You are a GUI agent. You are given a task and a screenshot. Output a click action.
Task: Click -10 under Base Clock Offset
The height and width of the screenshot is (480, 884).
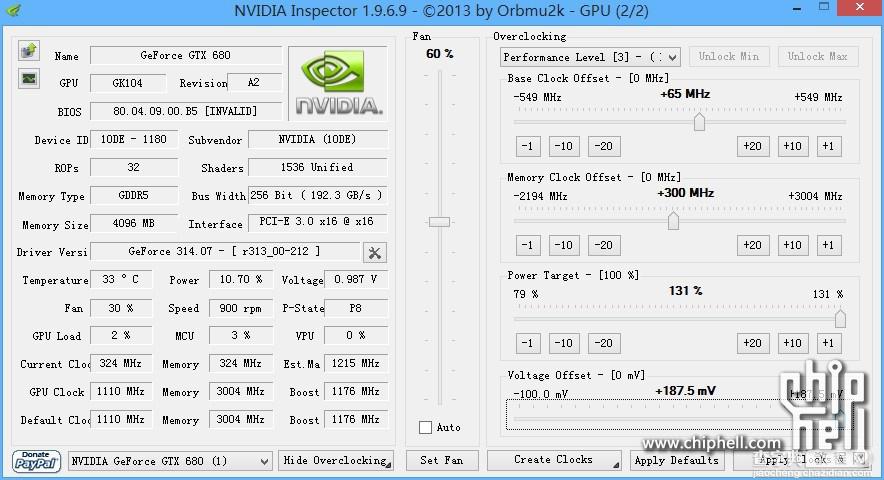pyautogui.click(x=563, y=146)
